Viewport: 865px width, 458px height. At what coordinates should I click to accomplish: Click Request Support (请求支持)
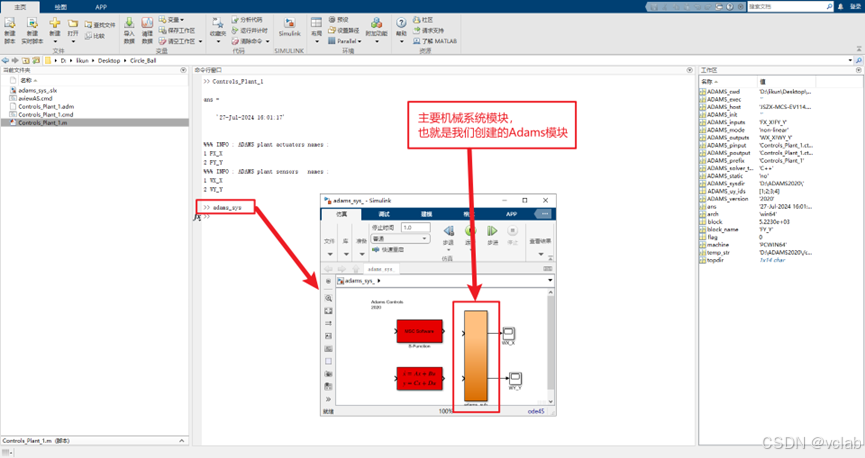pos(428,30)
